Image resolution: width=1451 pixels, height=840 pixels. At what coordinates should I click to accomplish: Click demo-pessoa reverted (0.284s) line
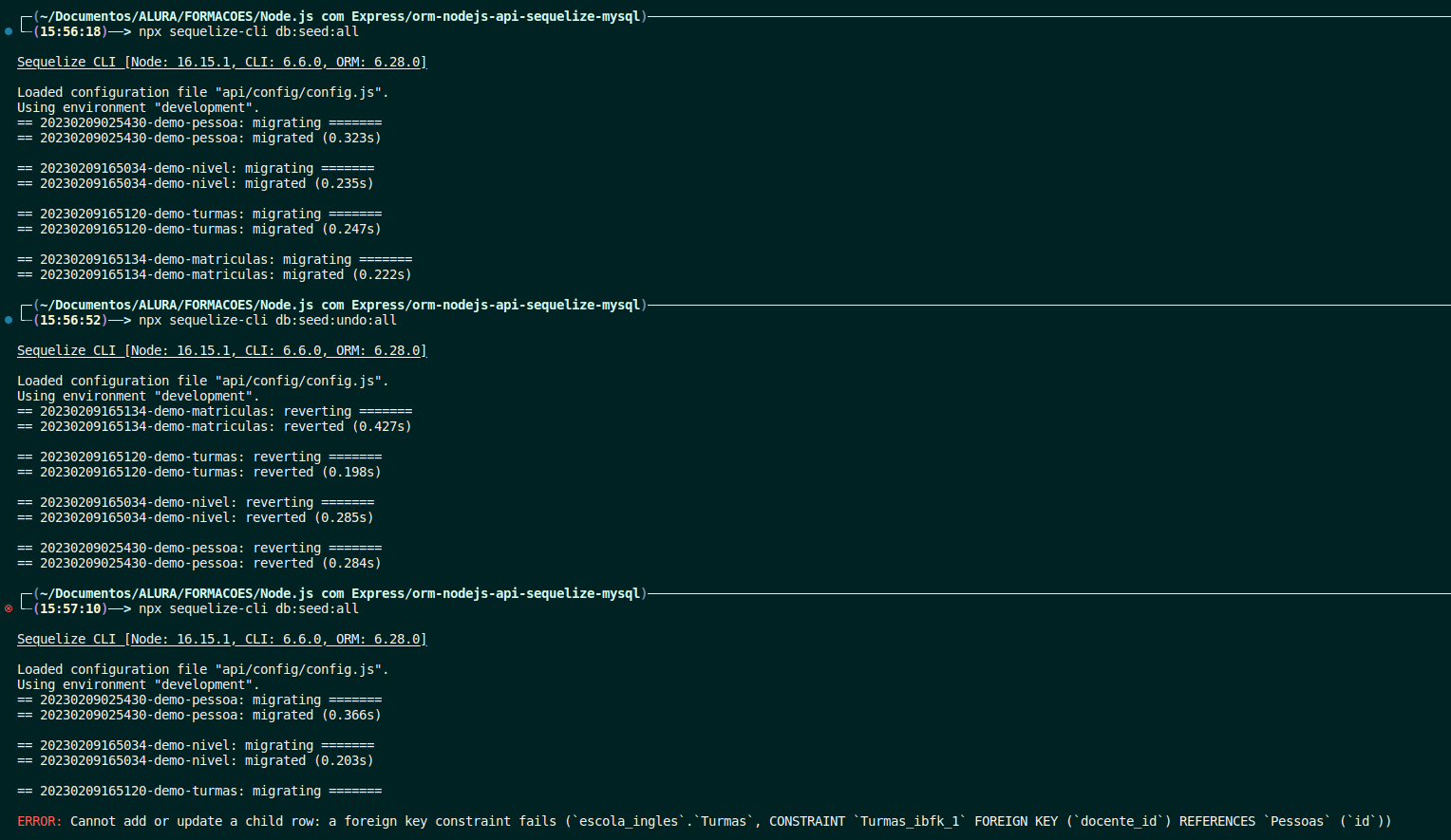199,563
